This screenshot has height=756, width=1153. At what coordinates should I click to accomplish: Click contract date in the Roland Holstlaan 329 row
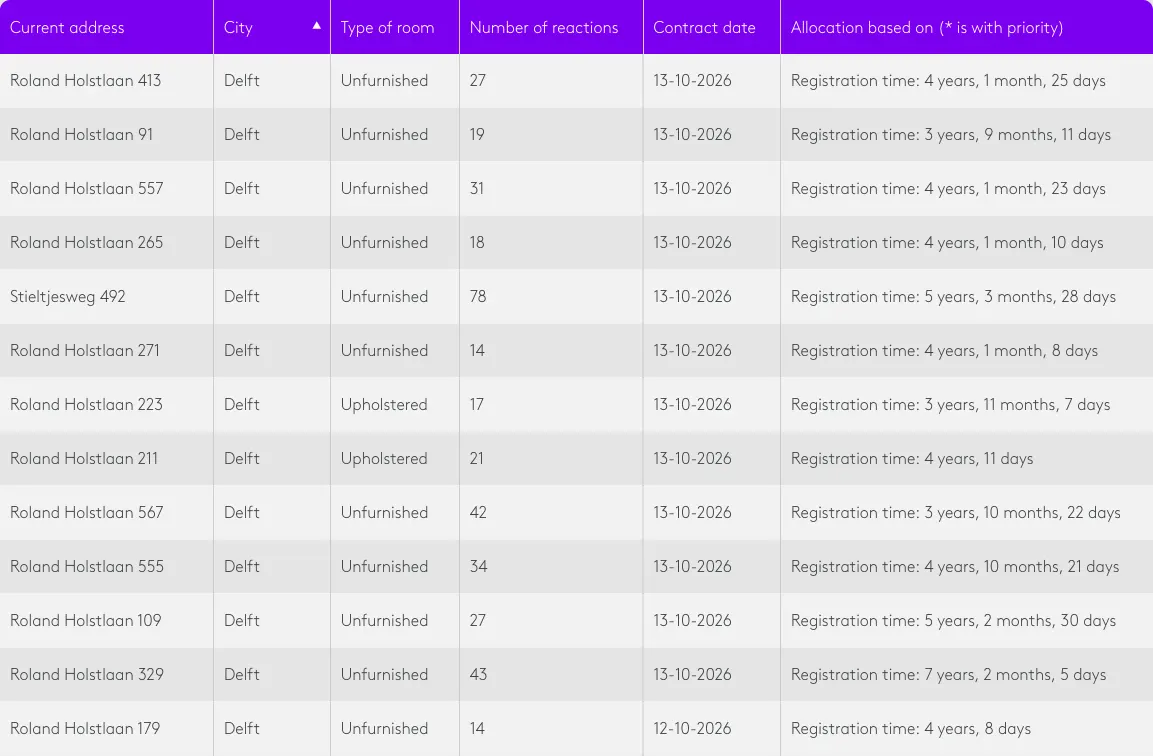(x=692, y=674)
